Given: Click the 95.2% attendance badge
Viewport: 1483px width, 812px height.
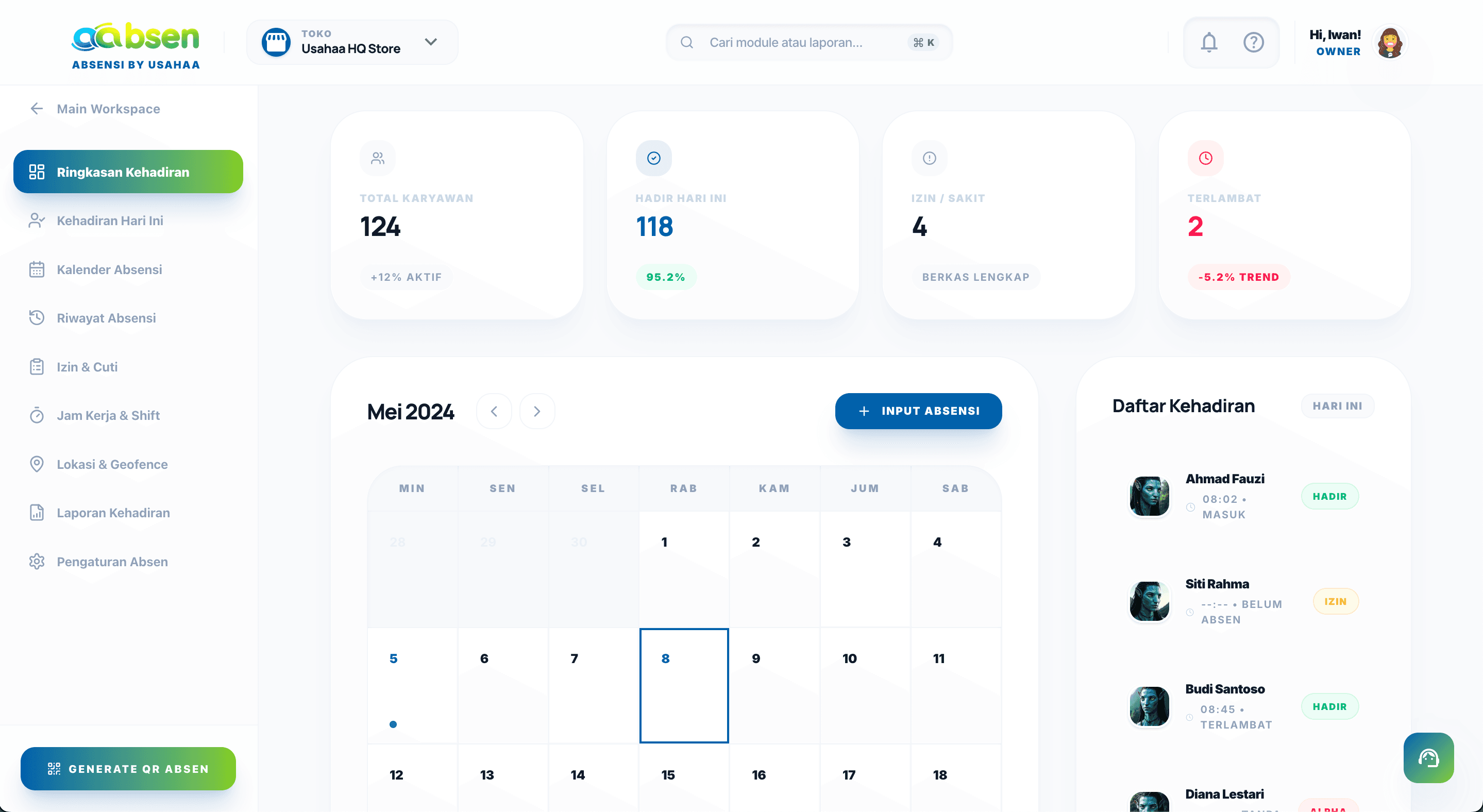Looking at the screenshot, I should click(x=666, y=277).
